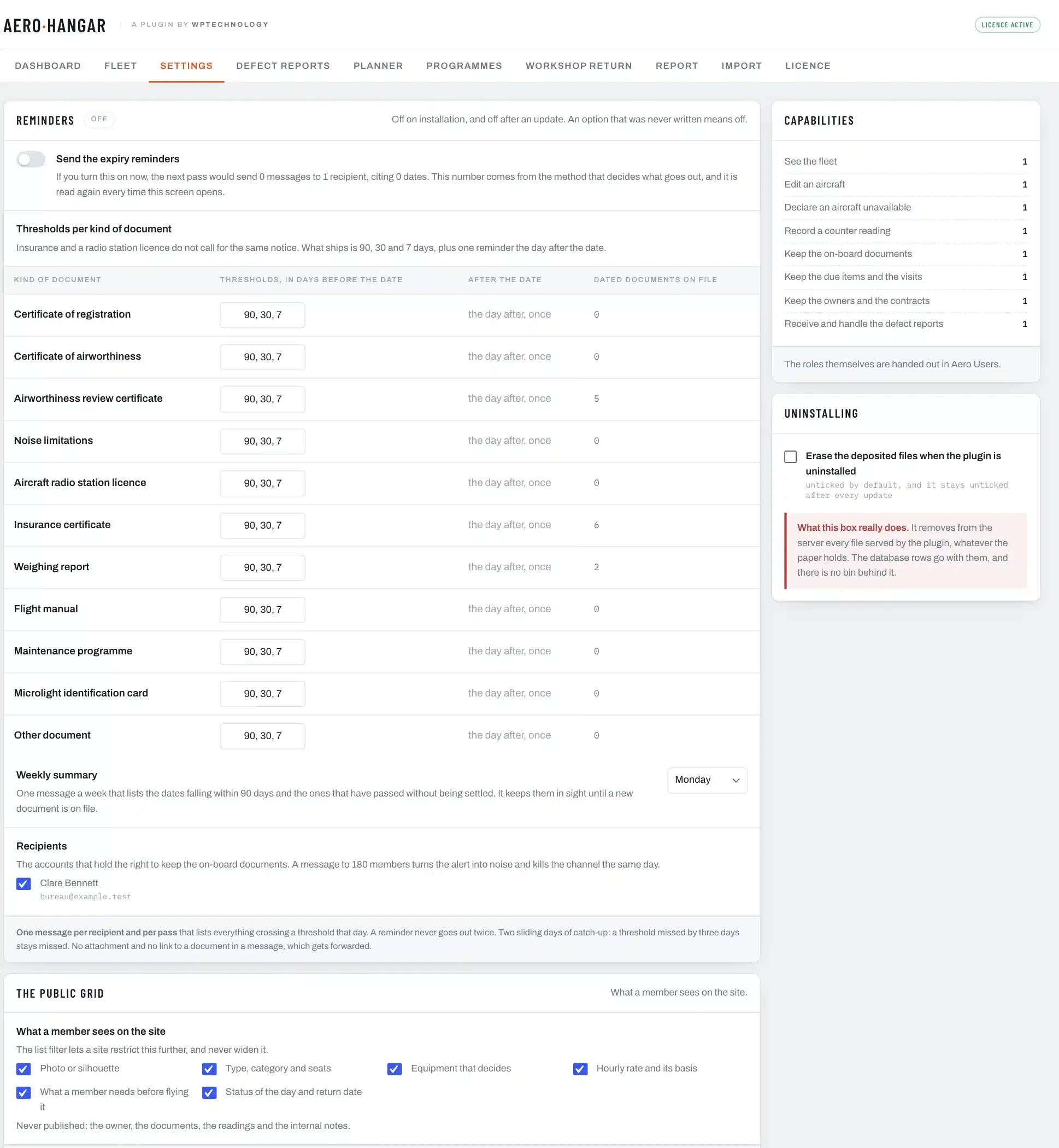
Task: Switch to the Fleet tab
Action: tap(120, 66)
